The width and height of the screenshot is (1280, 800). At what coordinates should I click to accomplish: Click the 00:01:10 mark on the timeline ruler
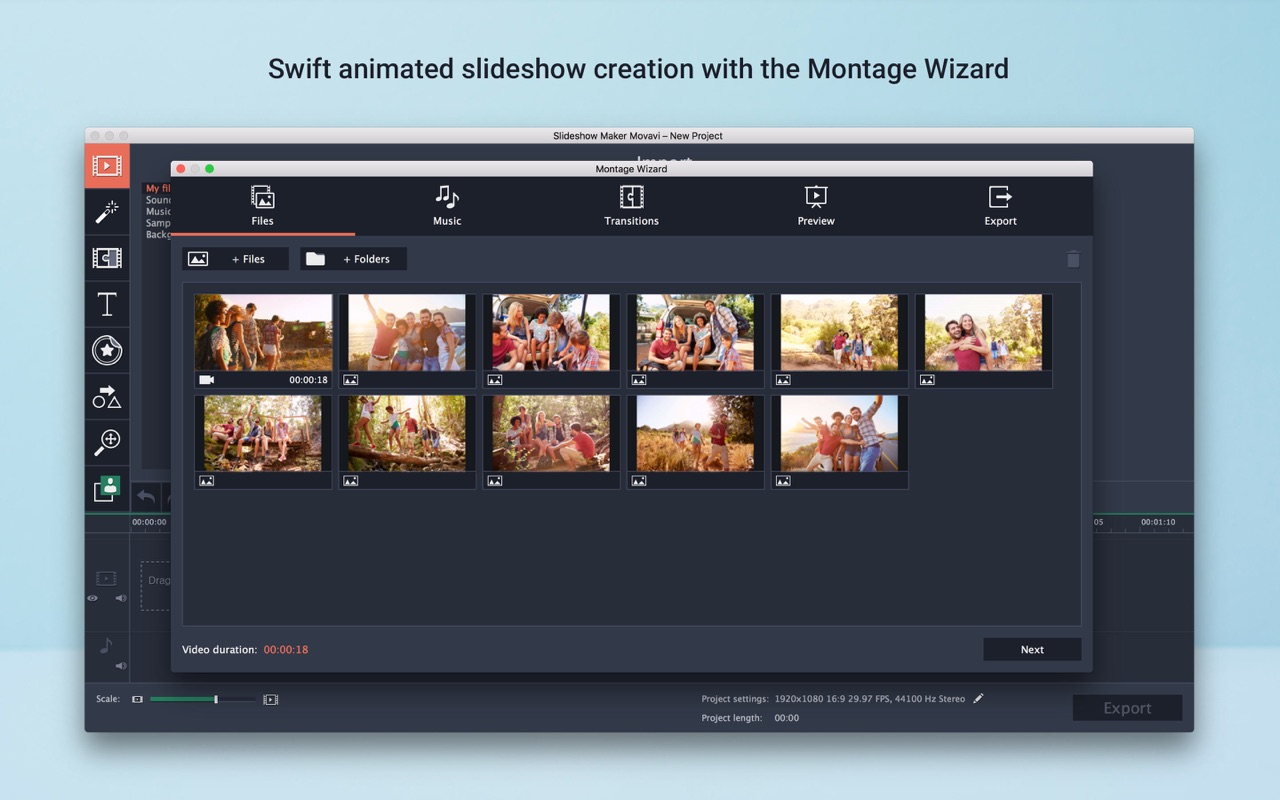coord(1158,522)
